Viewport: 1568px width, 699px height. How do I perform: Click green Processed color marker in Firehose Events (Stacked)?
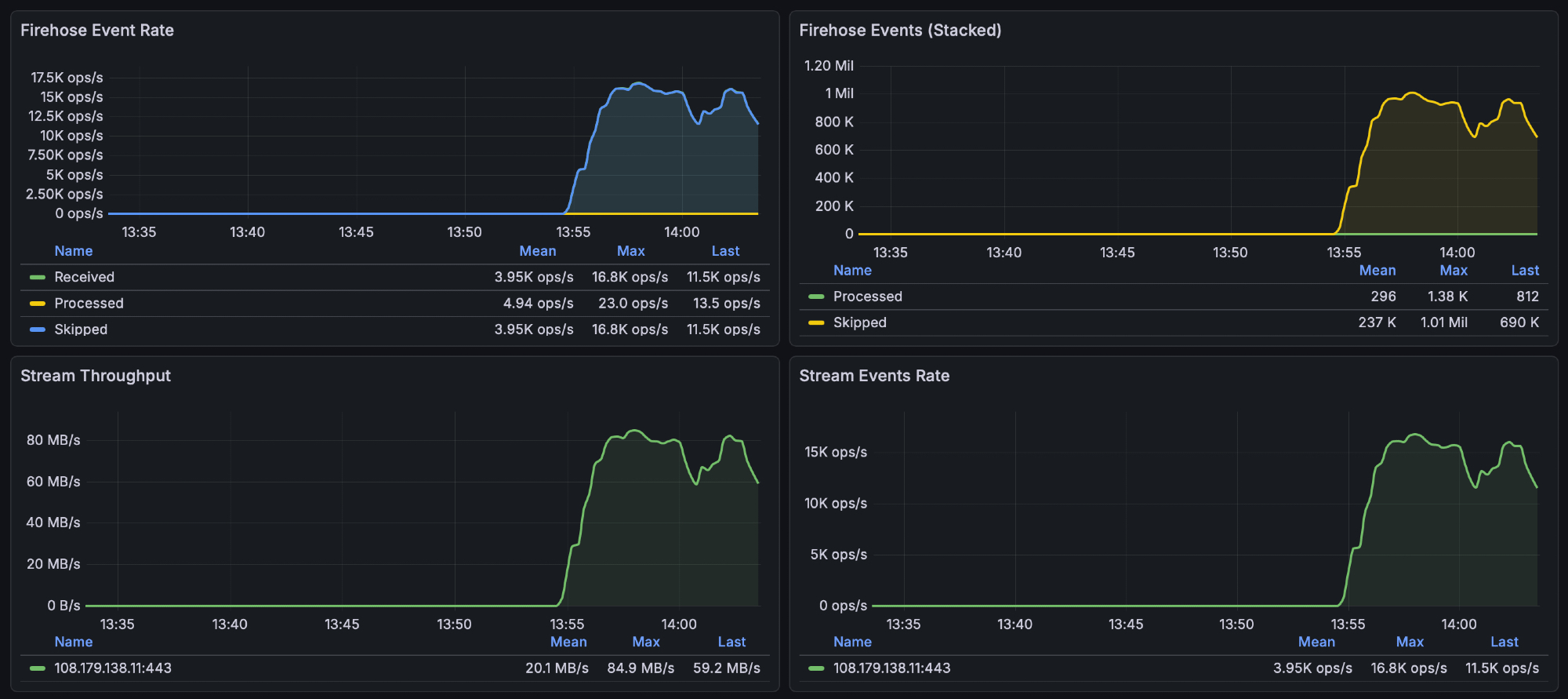coord(816,297)
